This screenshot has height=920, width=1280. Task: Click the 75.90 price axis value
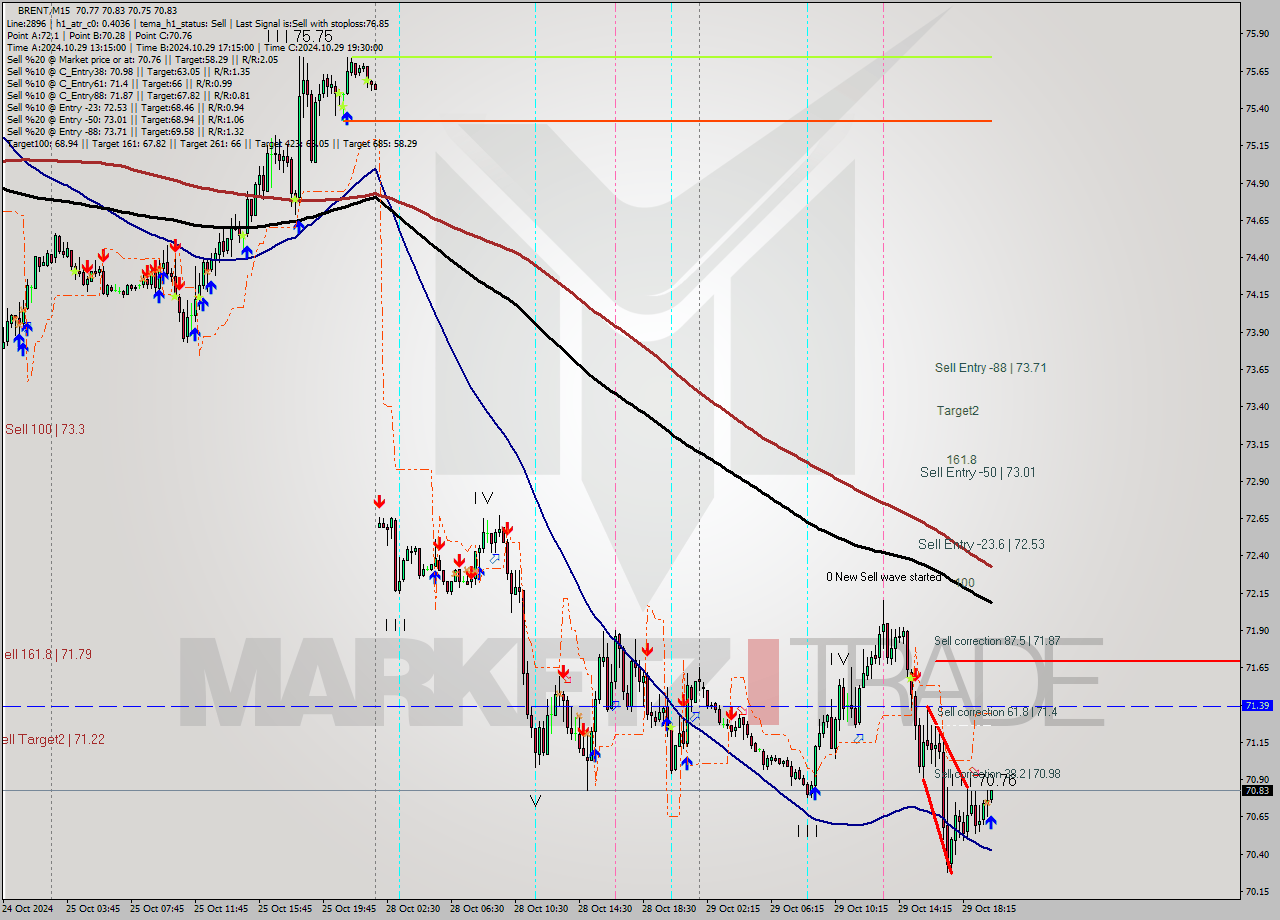[x=1257, y=34]
